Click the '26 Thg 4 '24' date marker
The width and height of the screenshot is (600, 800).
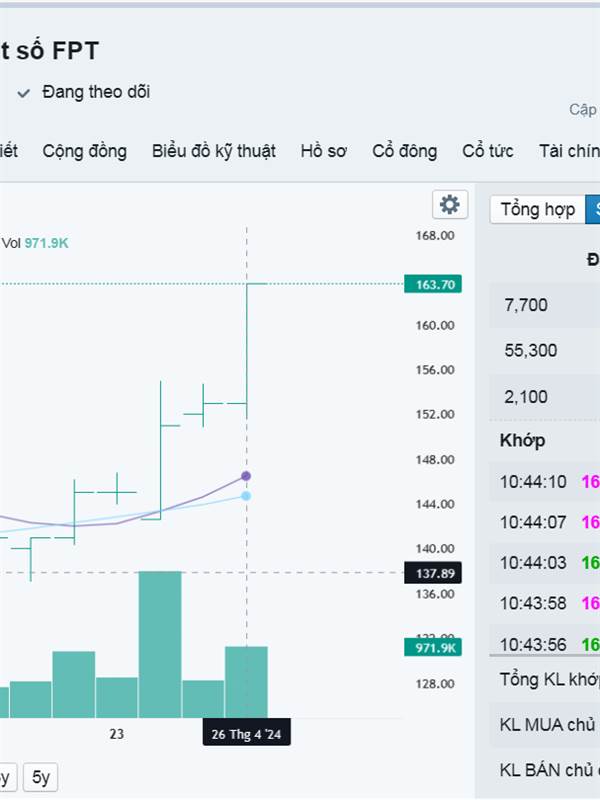(246, 734)
